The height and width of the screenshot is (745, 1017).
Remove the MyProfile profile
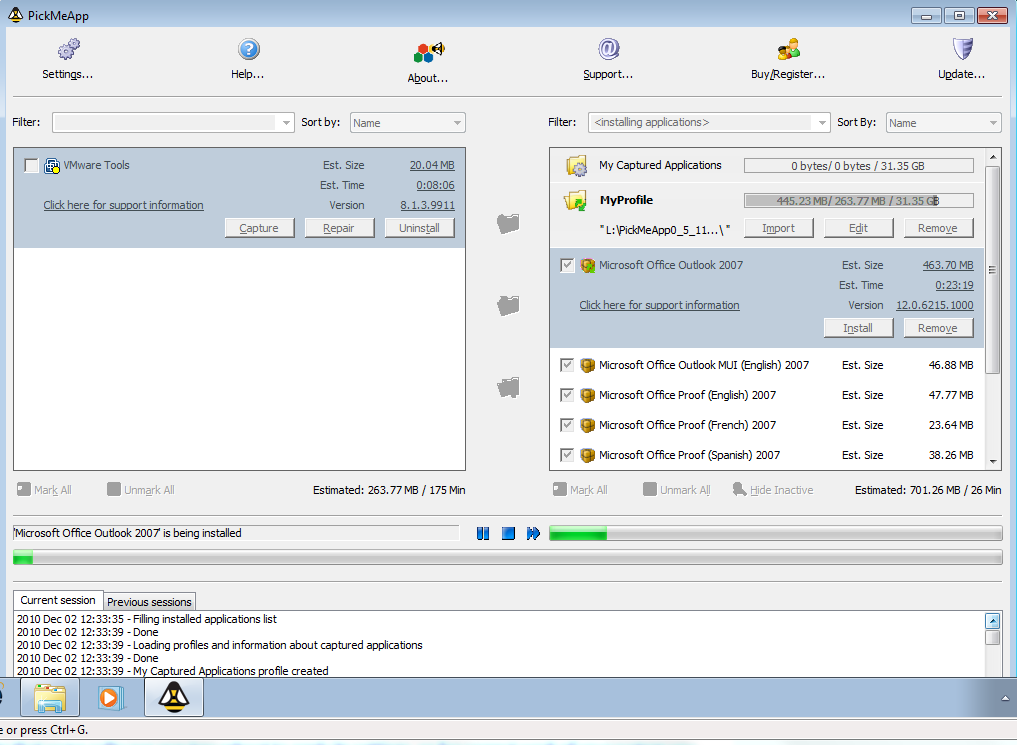(939, 228)
